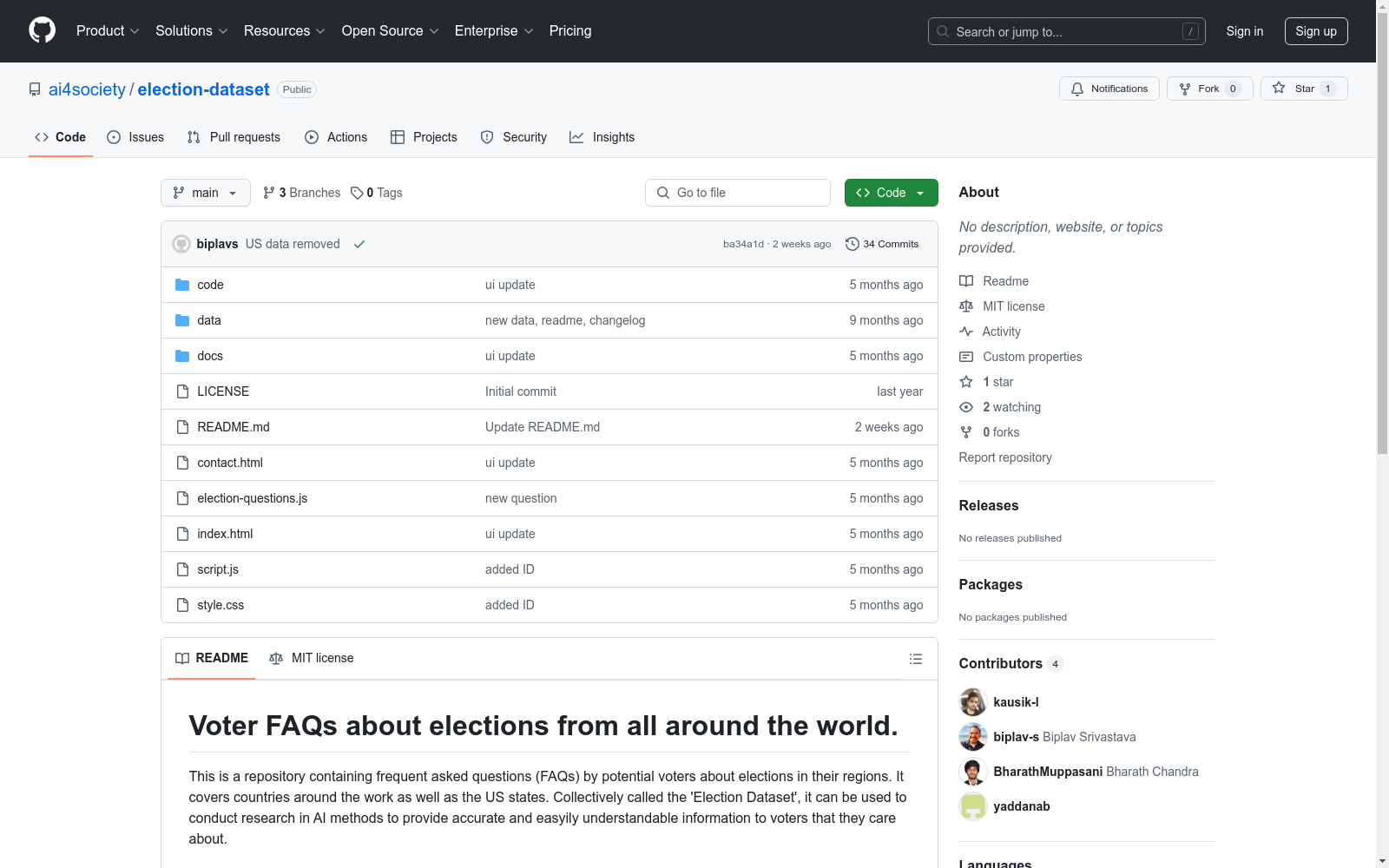This screenshot has width=1389, height=868.
Task: Open the data folder icon
Action: [182, 320]
